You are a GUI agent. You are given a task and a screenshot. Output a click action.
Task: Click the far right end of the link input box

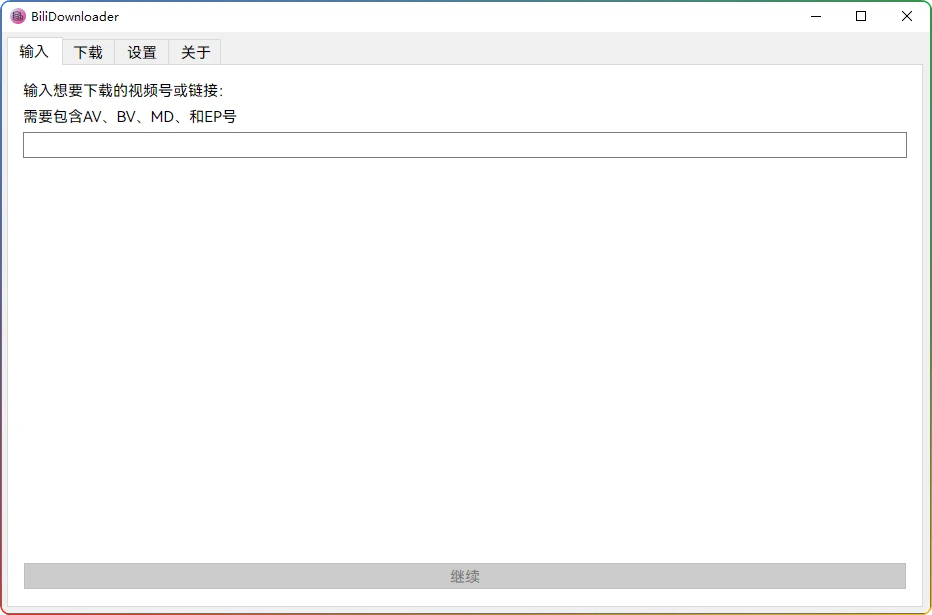tap(898, 145)
